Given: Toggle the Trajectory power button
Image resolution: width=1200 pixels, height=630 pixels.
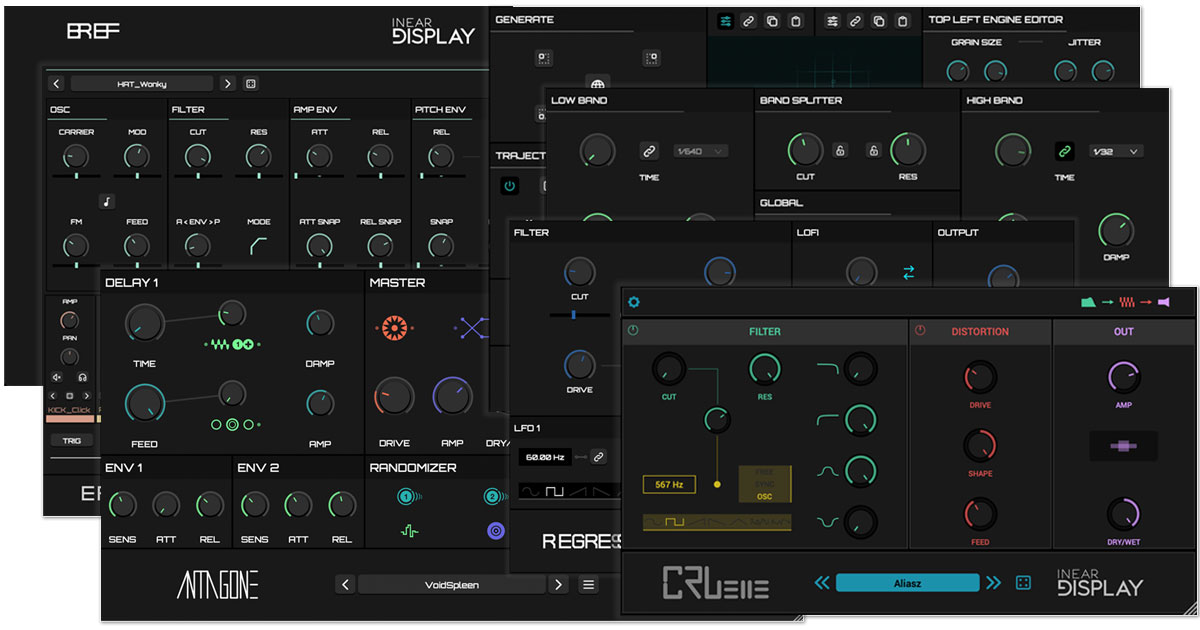Looking at the screenshot, I should pyautogui.click(x=508, y=186).
